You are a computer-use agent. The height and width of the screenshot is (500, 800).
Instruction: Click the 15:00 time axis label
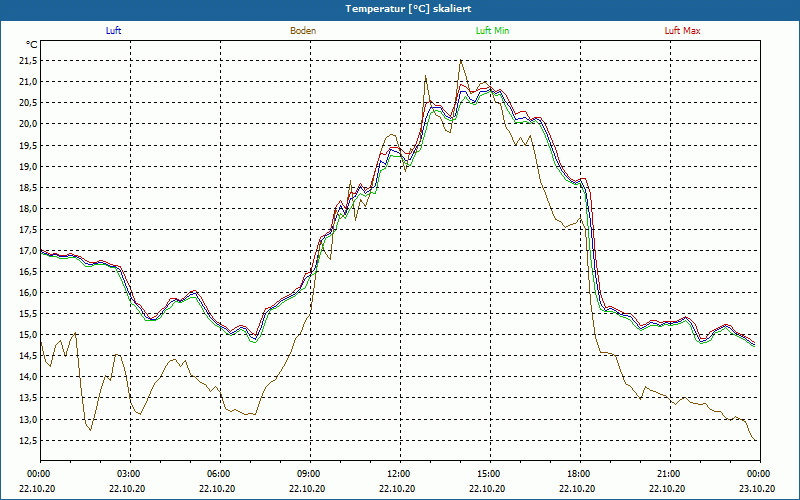pyautogui.click(x=490, y=474)
